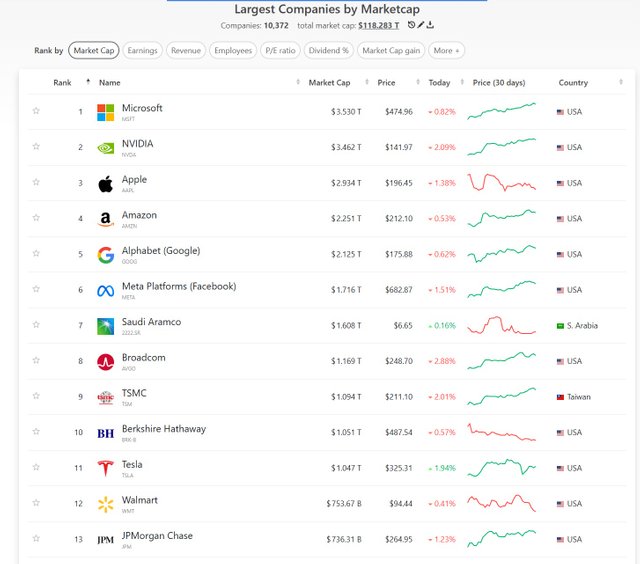The height and width of the screenshot is (564, 640).
Task: Click the Alphabet Google logo icon
Action: (105, 255)
